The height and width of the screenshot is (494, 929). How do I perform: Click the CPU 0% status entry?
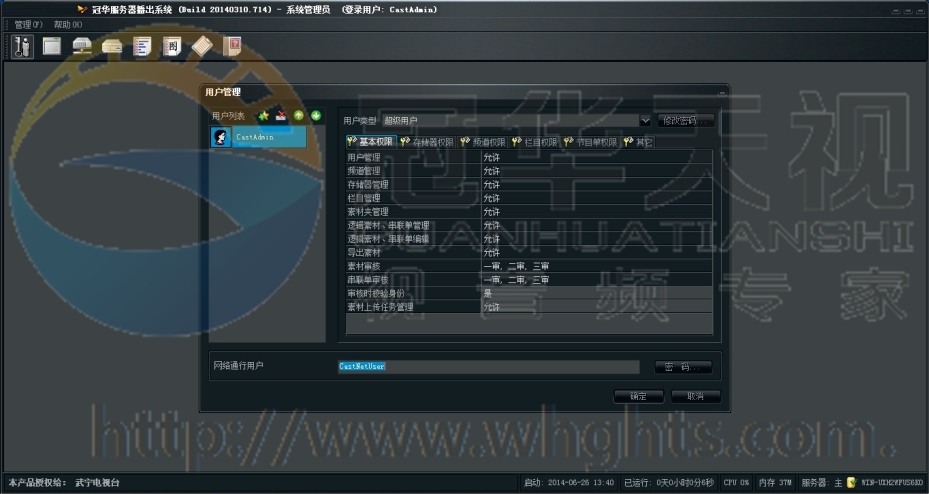pyautogui.click(x=736, y=483)
